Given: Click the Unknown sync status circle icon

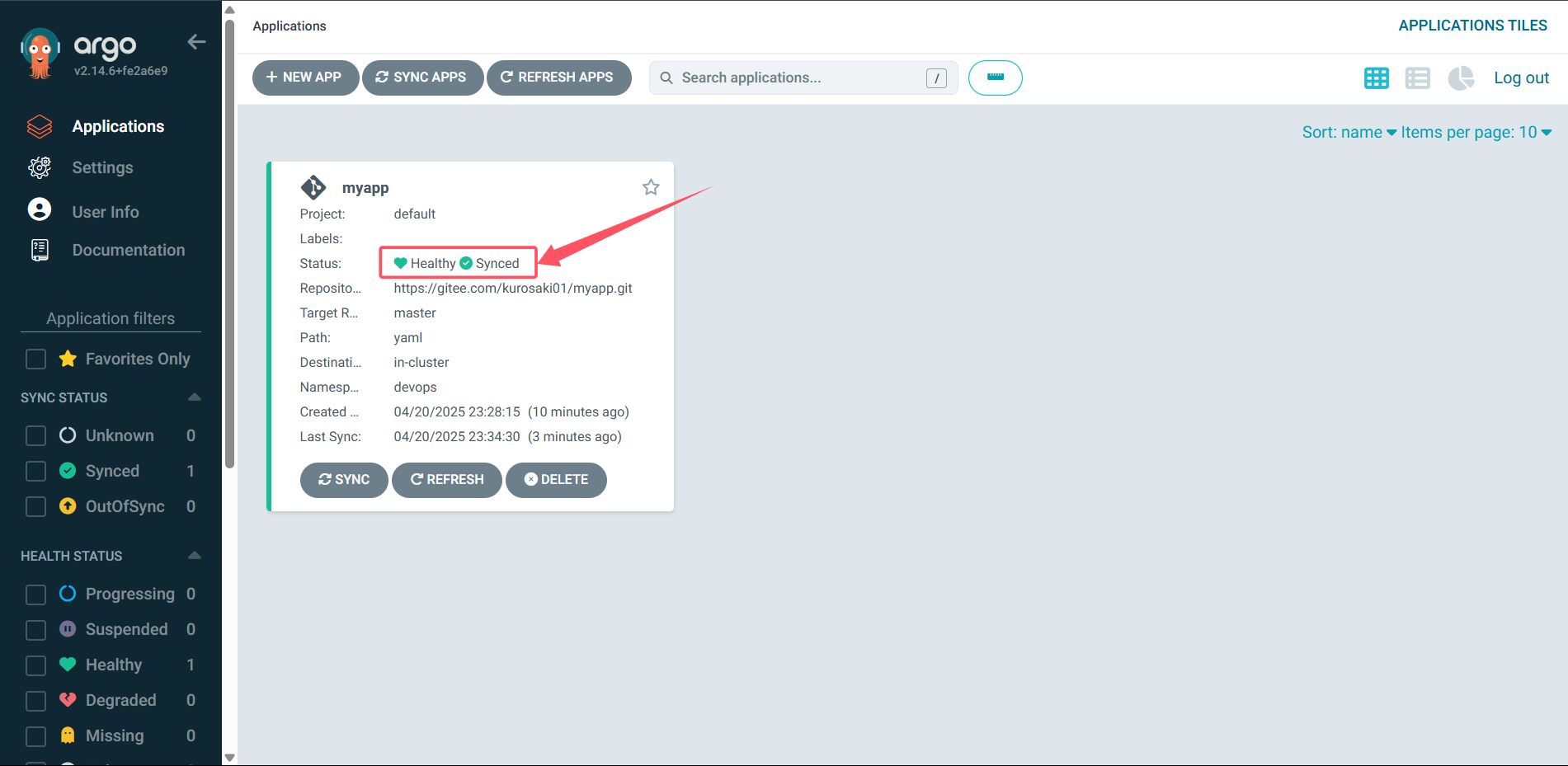Looking at the screenshot, I should tap(68, 435).
